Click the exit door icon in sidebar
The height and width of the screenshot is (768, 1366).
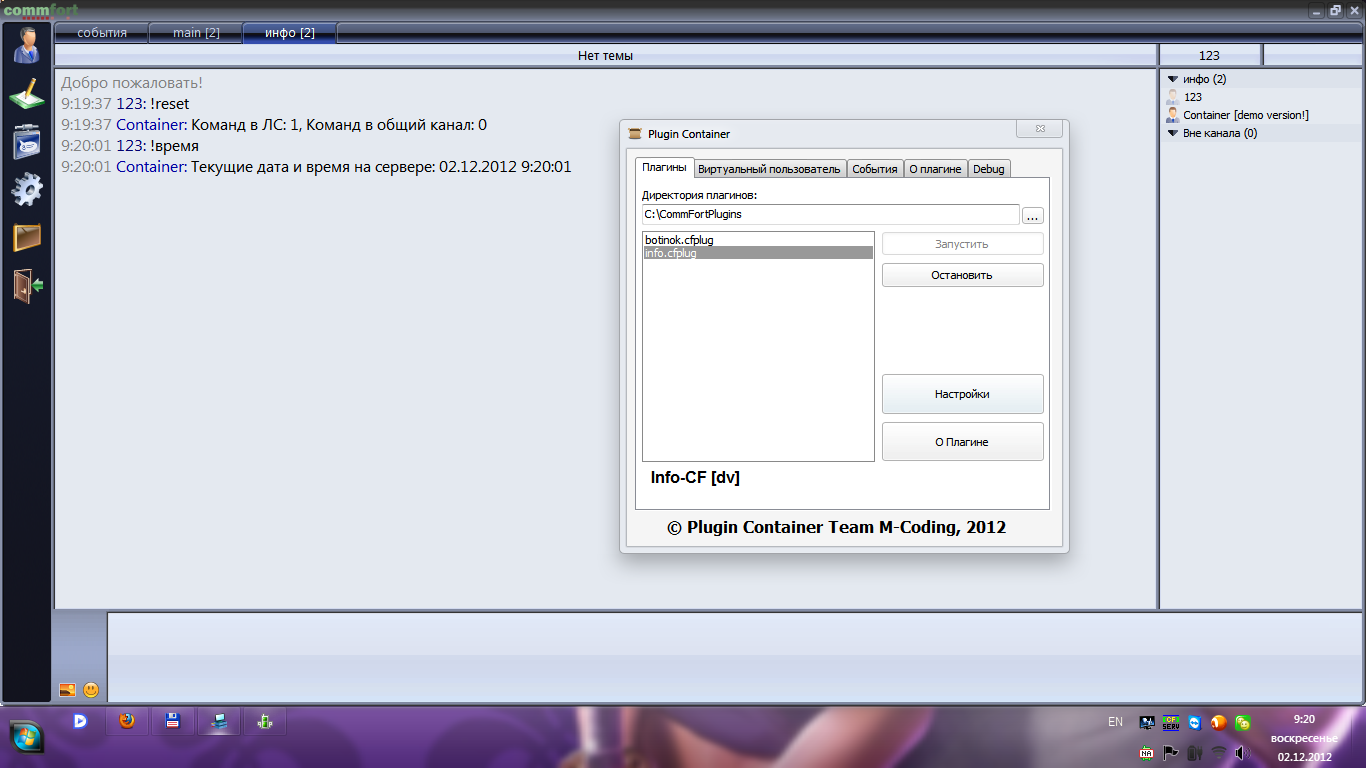coord(27,285)
